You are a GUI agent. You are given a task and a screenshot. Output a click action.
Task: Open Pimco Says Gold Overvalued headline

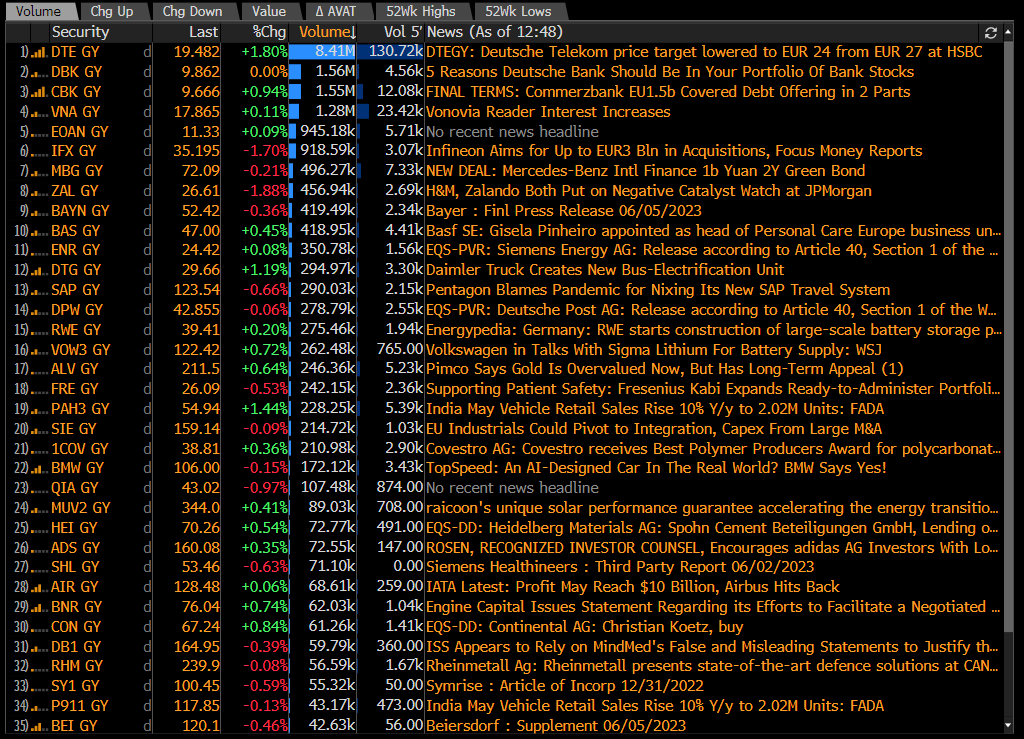click(664, 369)
